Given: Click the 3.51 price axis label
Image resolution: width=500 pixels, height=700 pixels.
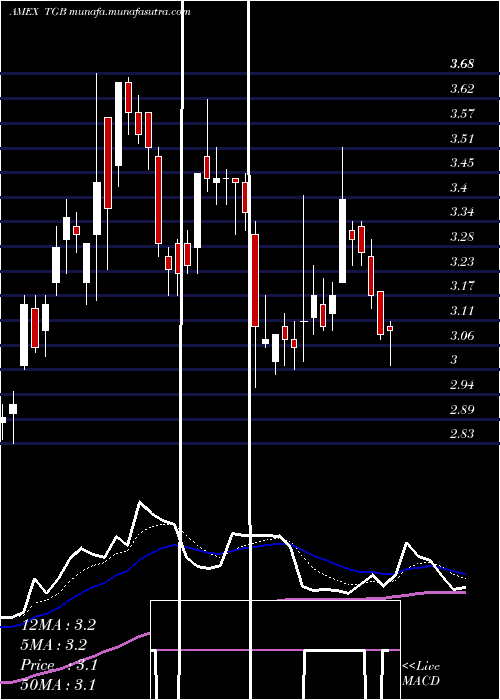Looking at the screenshot, I should pos(462,138).
